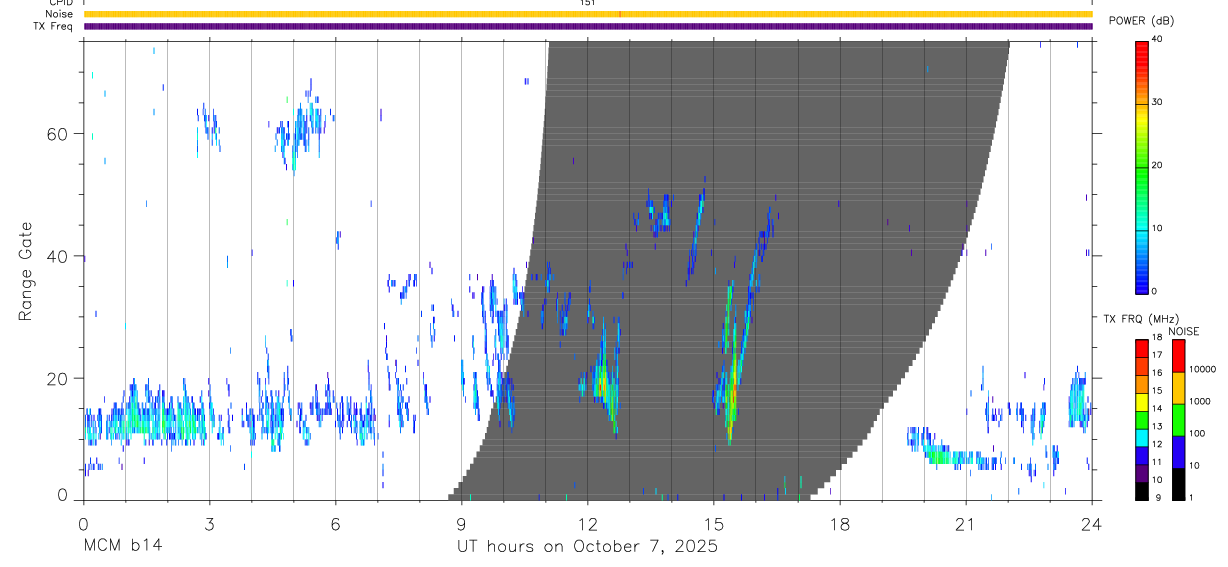The image size is (1228, 567).
Task: Click 'UT hours on October 7, 2025' title
Action: pos(587,546)
